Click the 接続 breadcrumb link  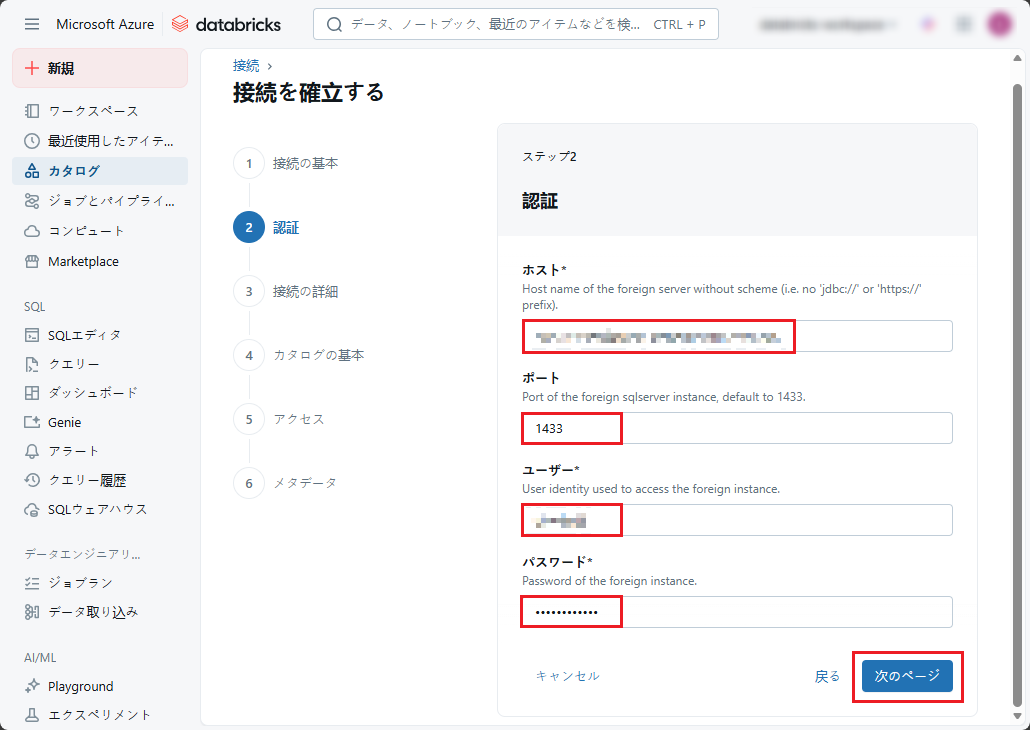246,66
